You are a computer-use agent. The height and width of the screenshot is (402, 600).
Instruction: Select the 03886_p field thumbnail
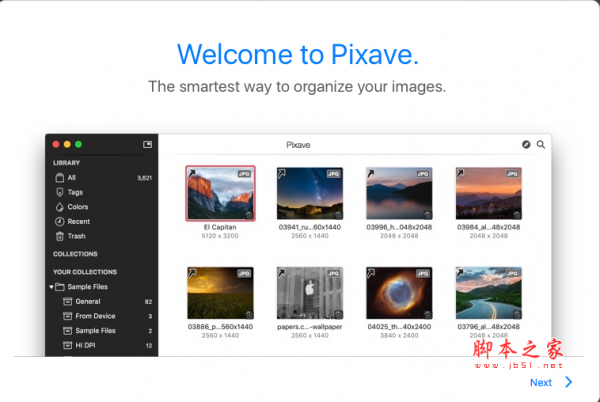[x=220, y=293]
